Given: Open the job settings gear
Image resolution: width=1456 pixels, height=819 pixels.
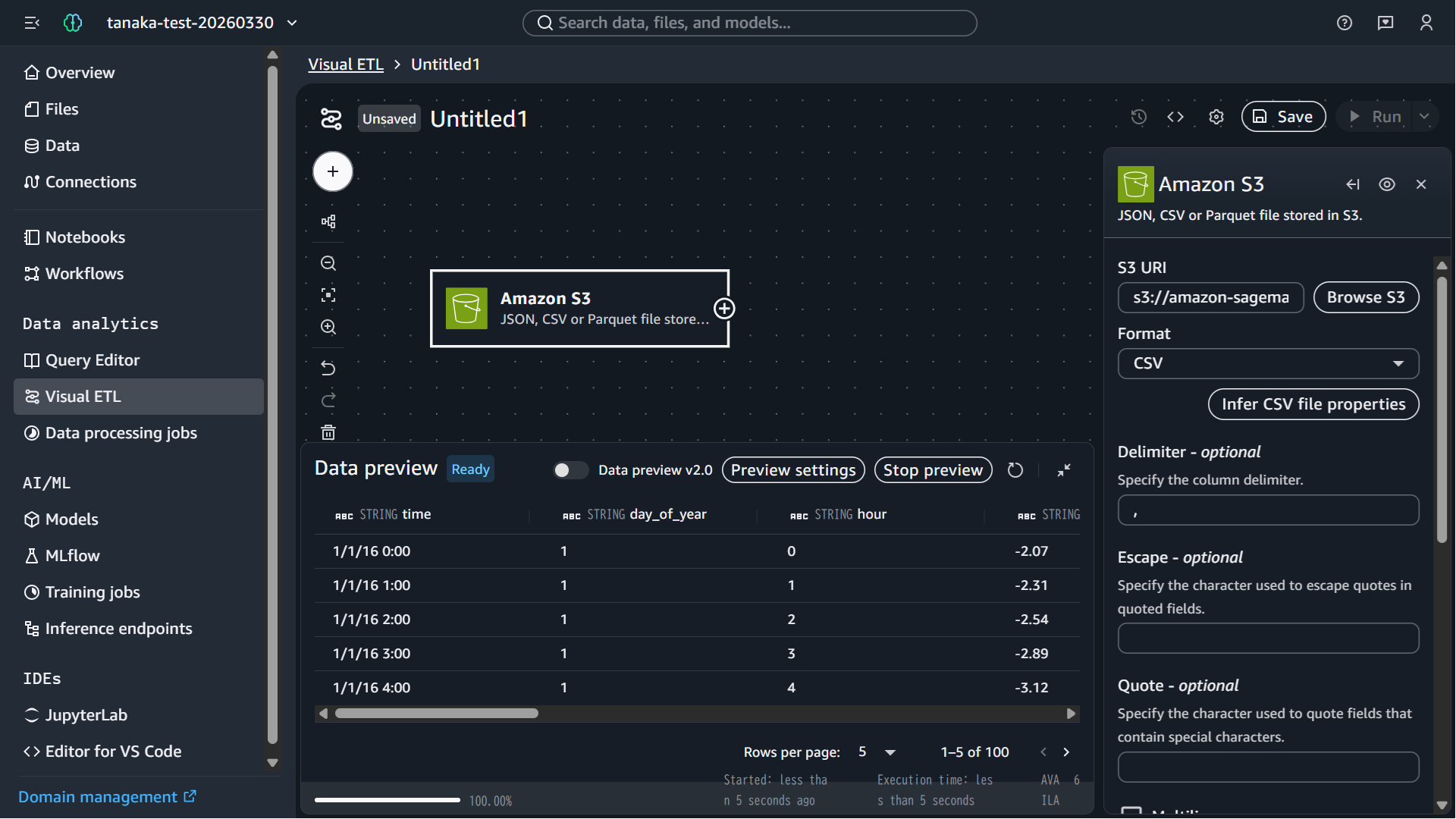Looking at the screenshot, I should [x=1216, y=117].
